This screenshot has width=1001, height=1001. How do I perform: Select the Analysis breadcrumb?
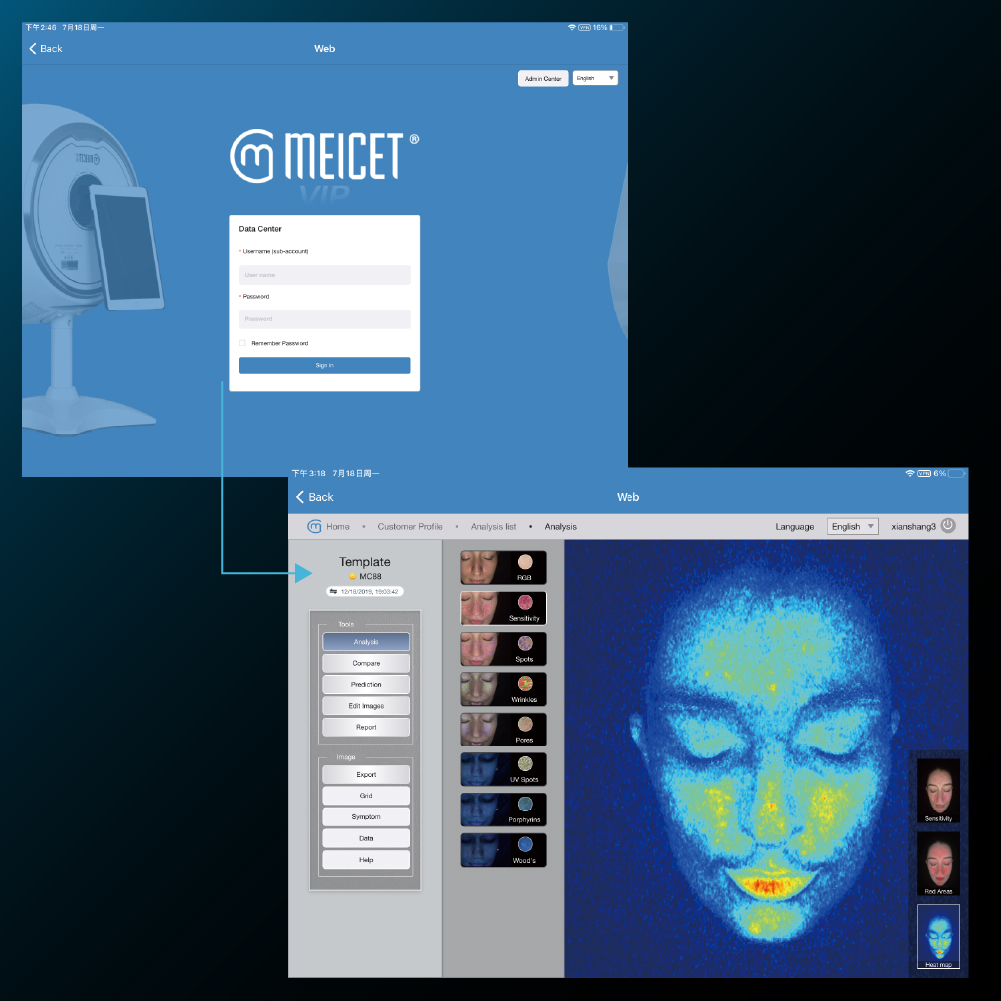[561, 527]
